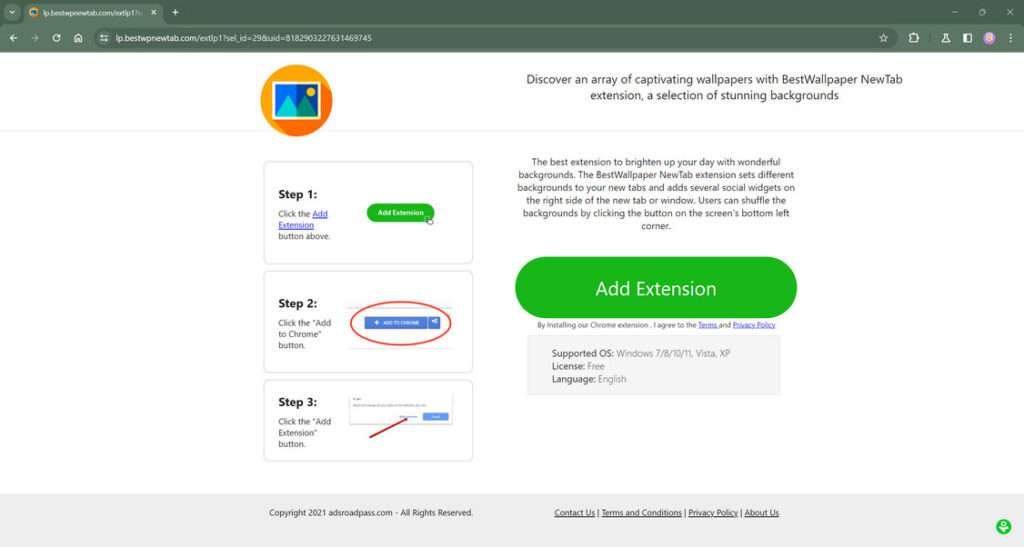Click the Supported OS text line
The height and width of the screenshot is (547, 1024).
pyautogui.click(x=641, y=353)
